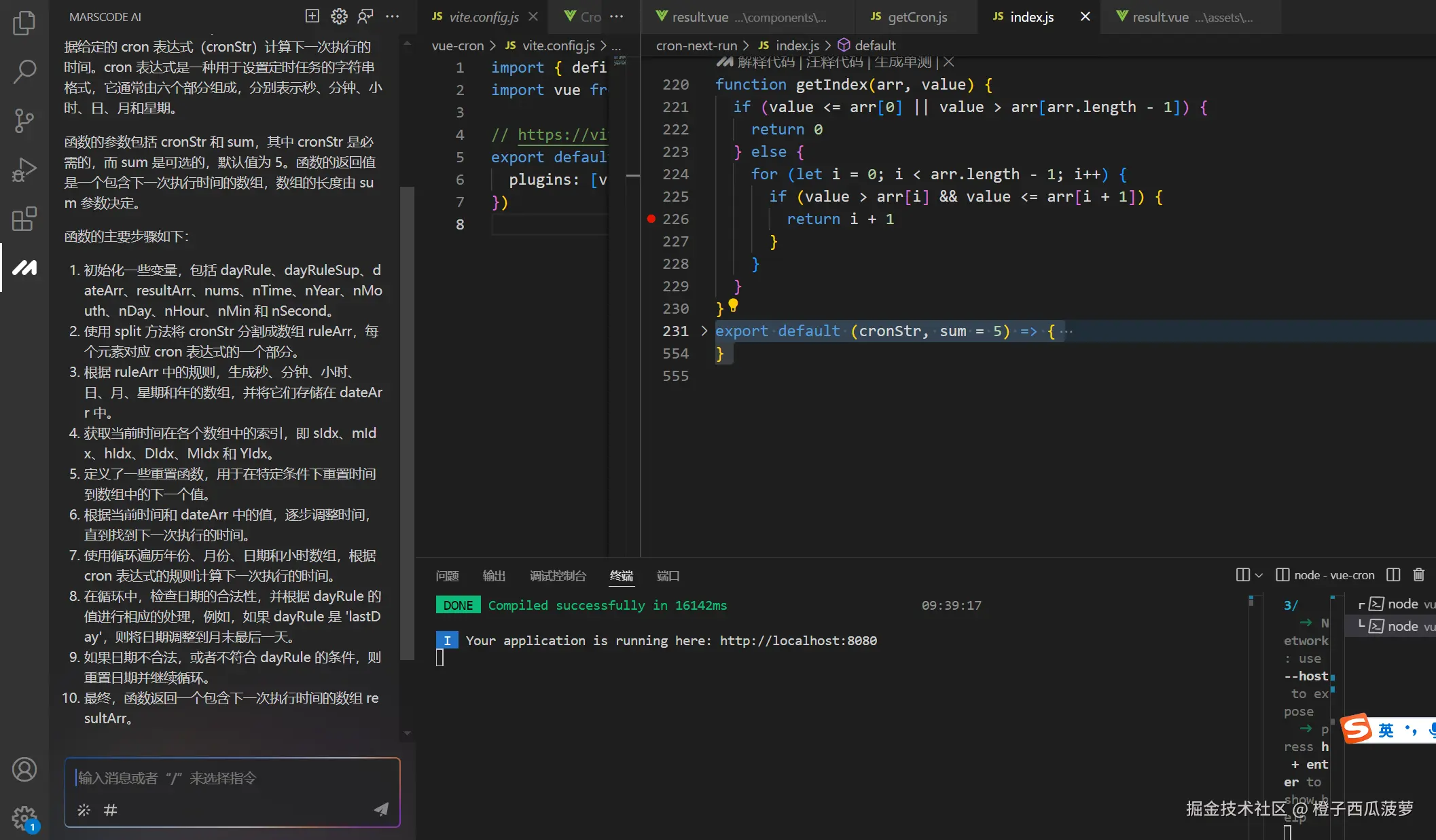Click the send message arrow icon
1436x840 pixels.
(x=381, y=809)
